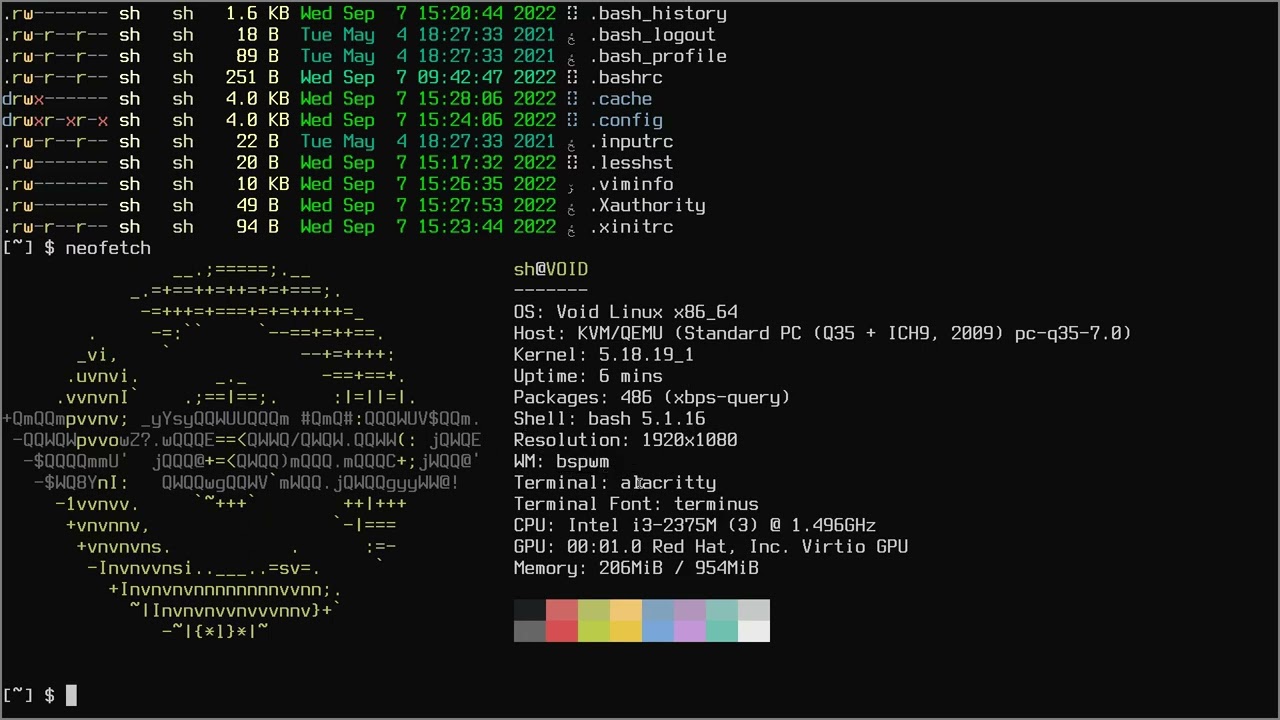Click the bright yellow swatch in lower palette row

(x=626, y=631)
